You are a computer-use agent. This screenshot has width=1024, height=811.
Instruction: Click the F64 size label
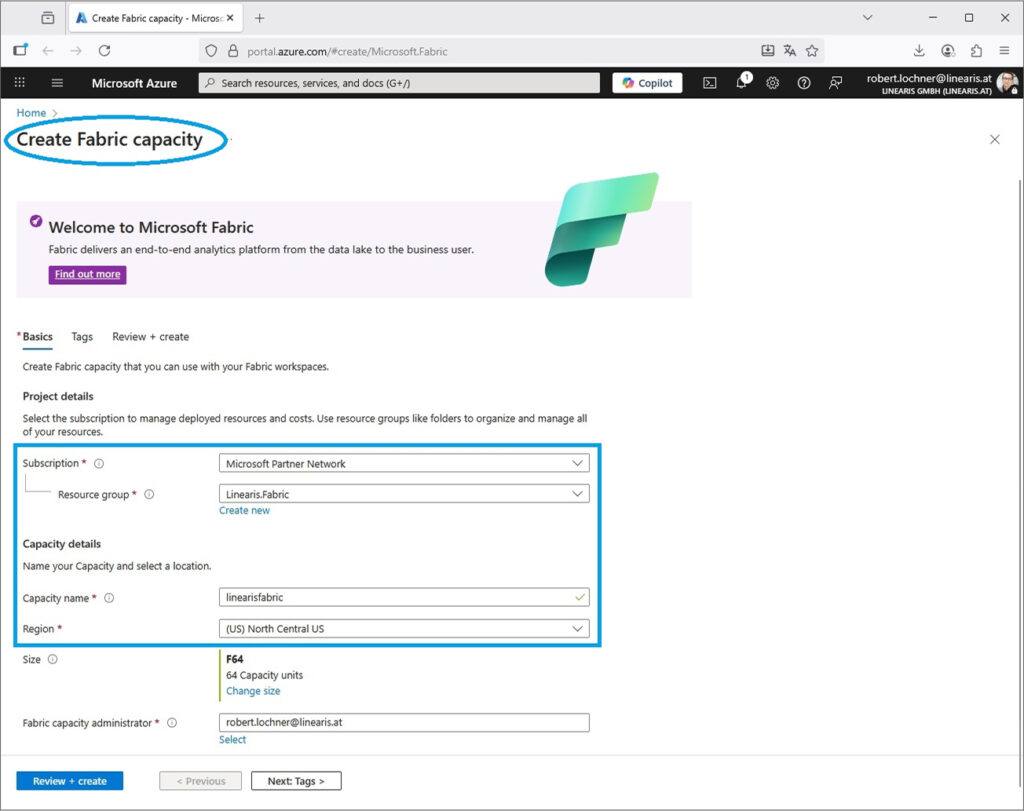[x=234, y=660]
